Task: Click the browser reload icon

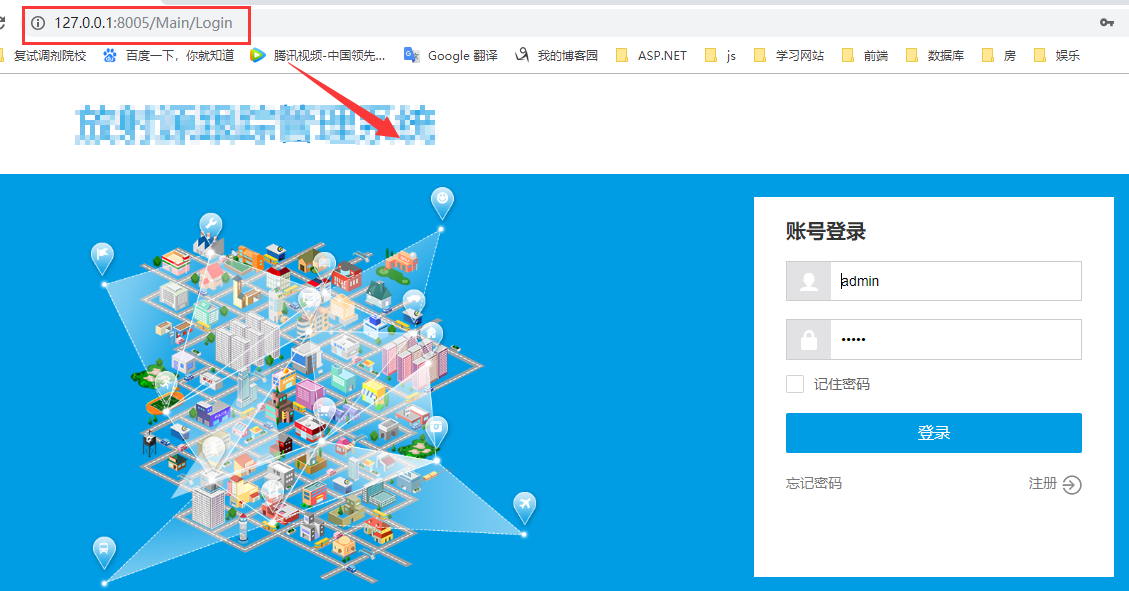Action: pos(2,23)
